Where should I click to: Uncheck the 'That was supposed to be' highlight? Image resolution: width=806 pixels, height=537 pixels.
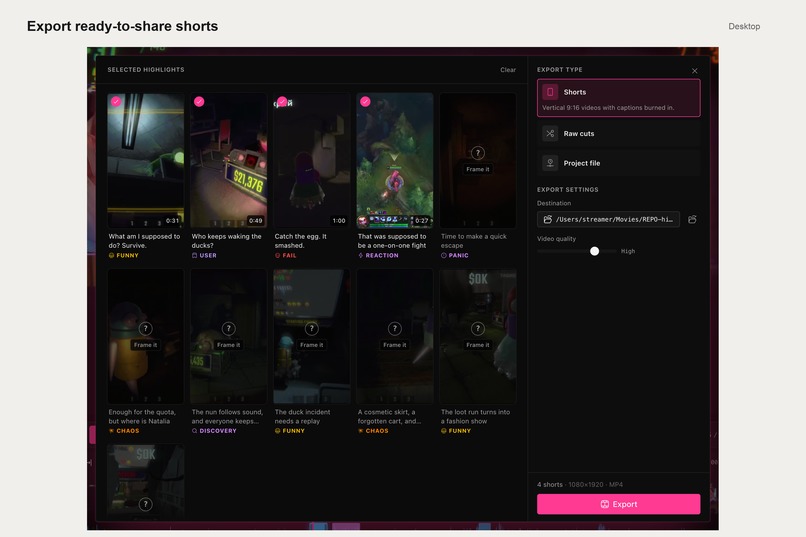click(x=365, y=101)
